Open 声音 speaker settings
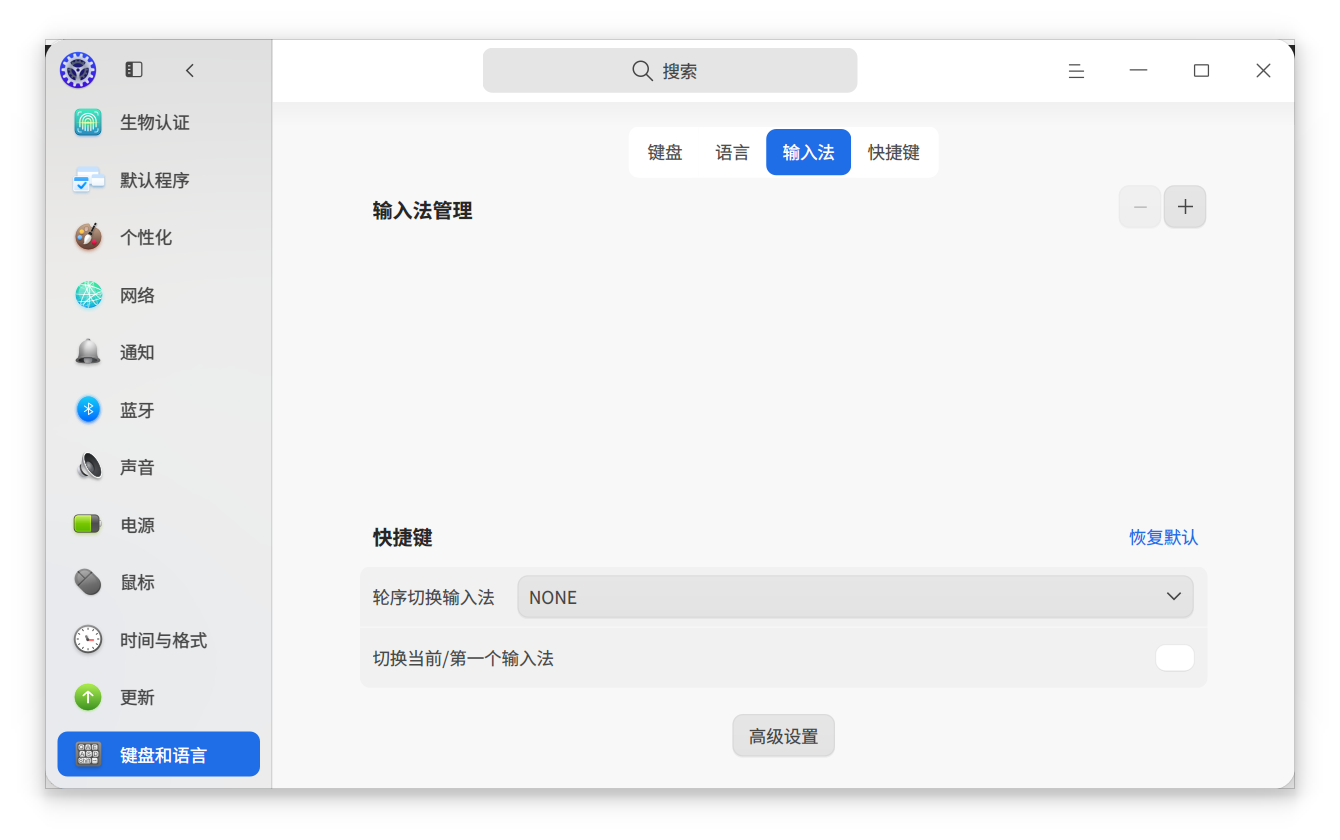 [x=159, y=468]
